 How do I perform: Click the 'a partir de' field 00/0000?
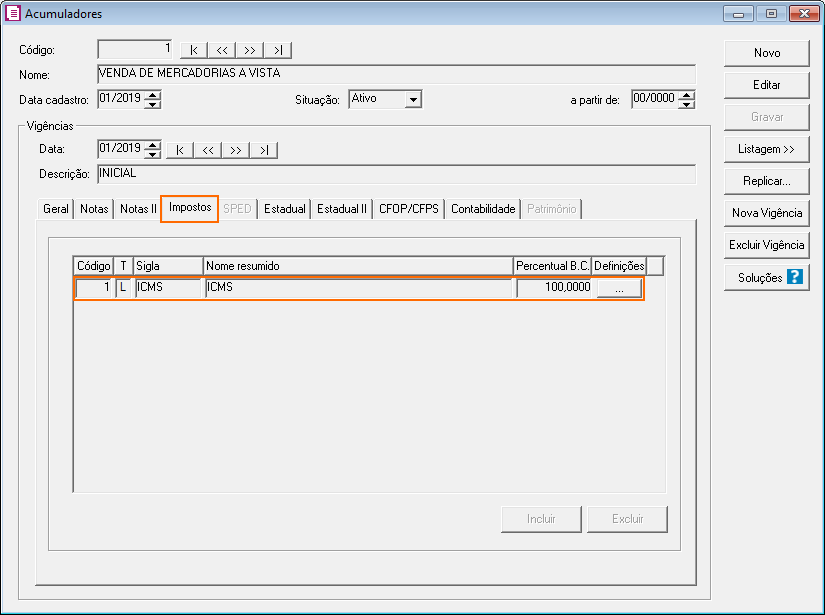click(655, 99)
